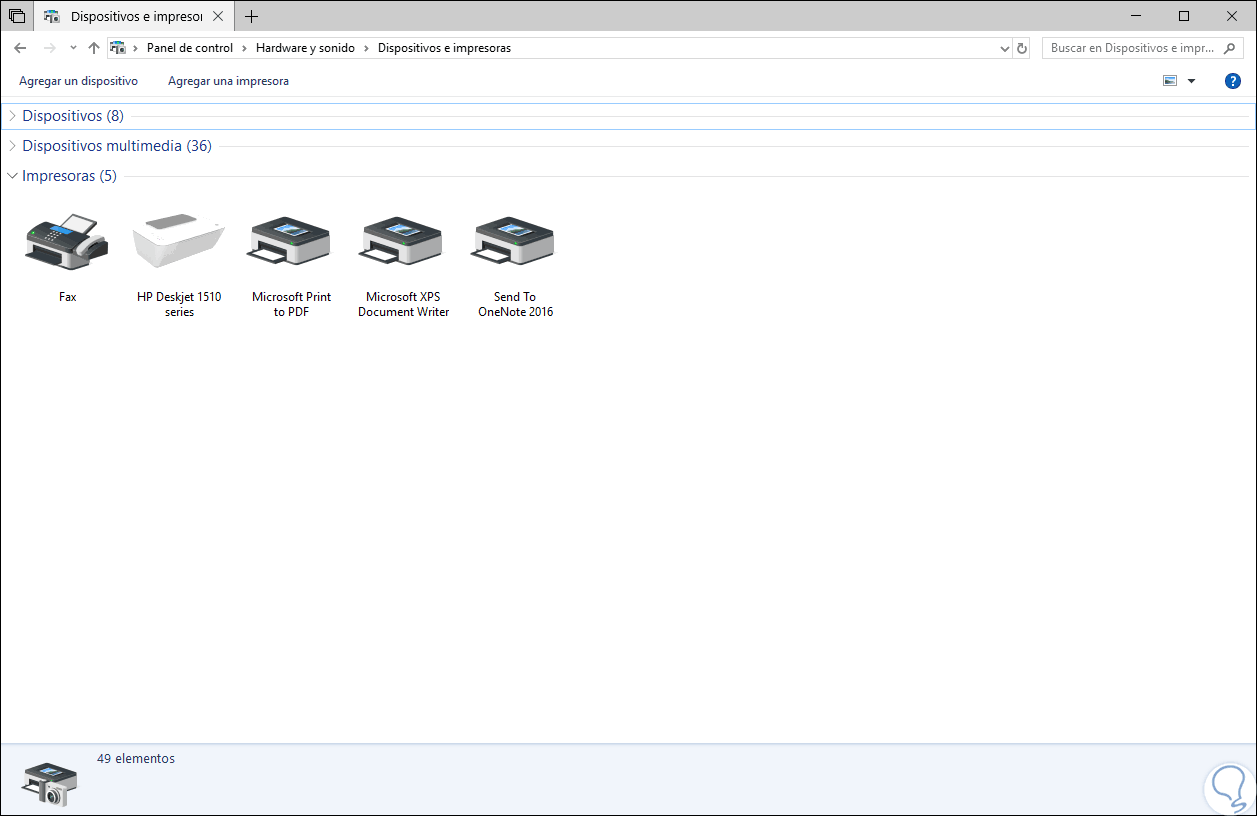The height and width of the screenshot is (816, 1257).
Task: Click Agregar un dispositivo
Action: [x=78, y=81]
